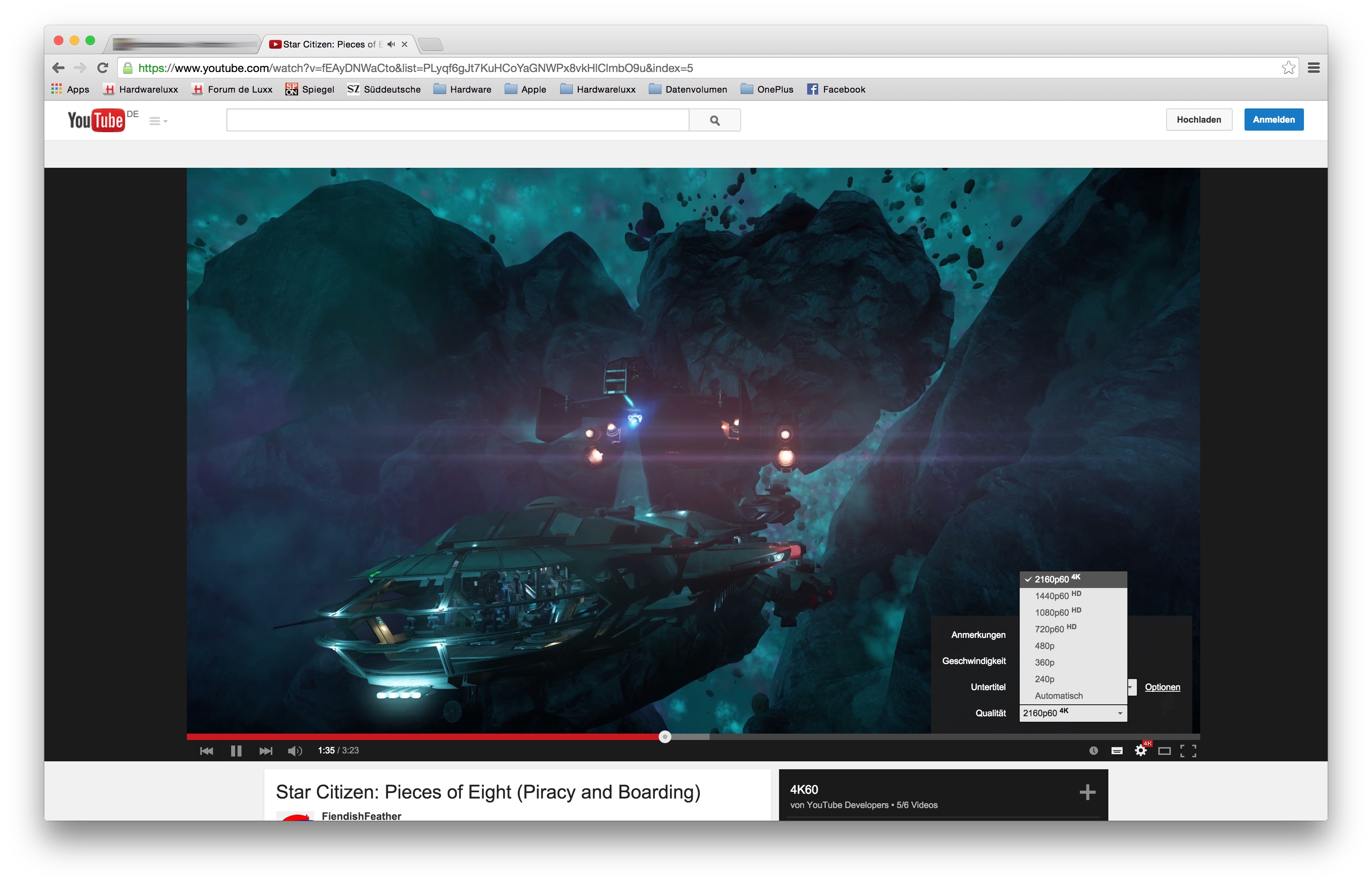Screen dimensions: 1372x884
Task: Close the Star Citizen tab
Action: coord(405,44)
